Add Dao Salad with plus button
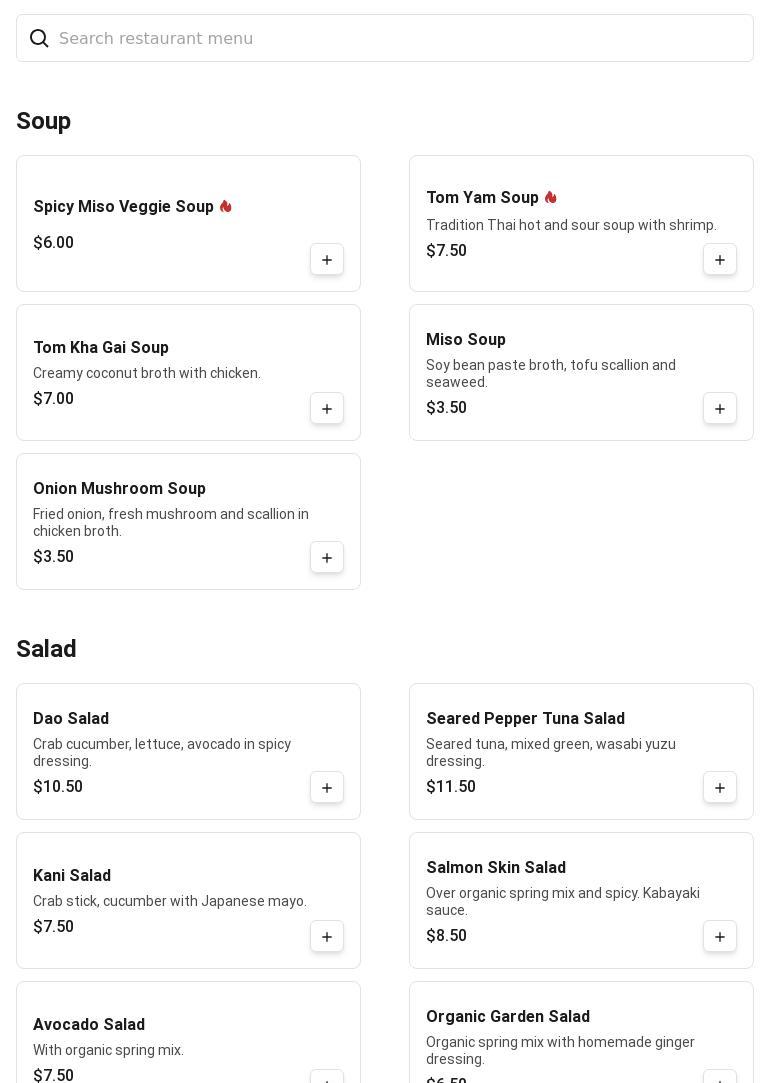 click(x=327, y=788)
